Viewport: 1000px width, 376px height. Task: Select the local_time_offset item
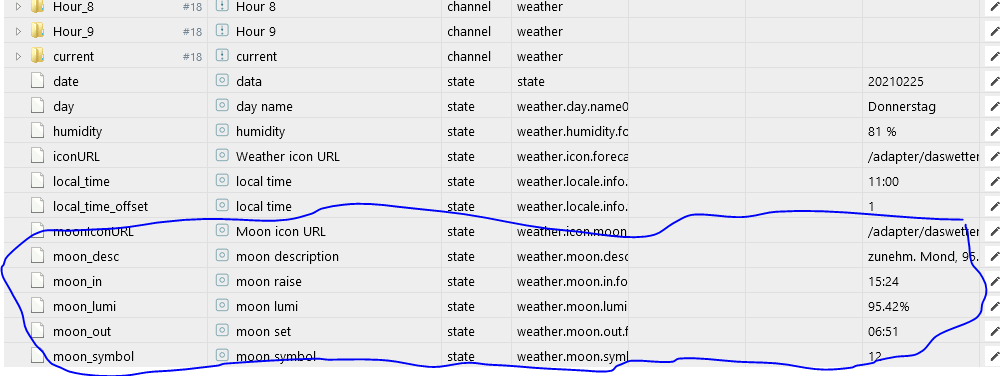[100, 206]
